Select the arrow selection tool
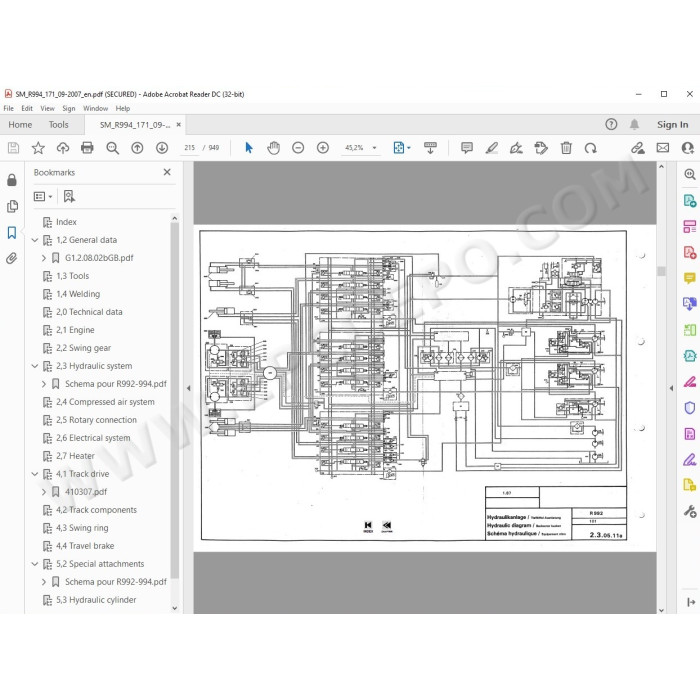This screenshot has height=700, width=700. [x=249, y=148]
